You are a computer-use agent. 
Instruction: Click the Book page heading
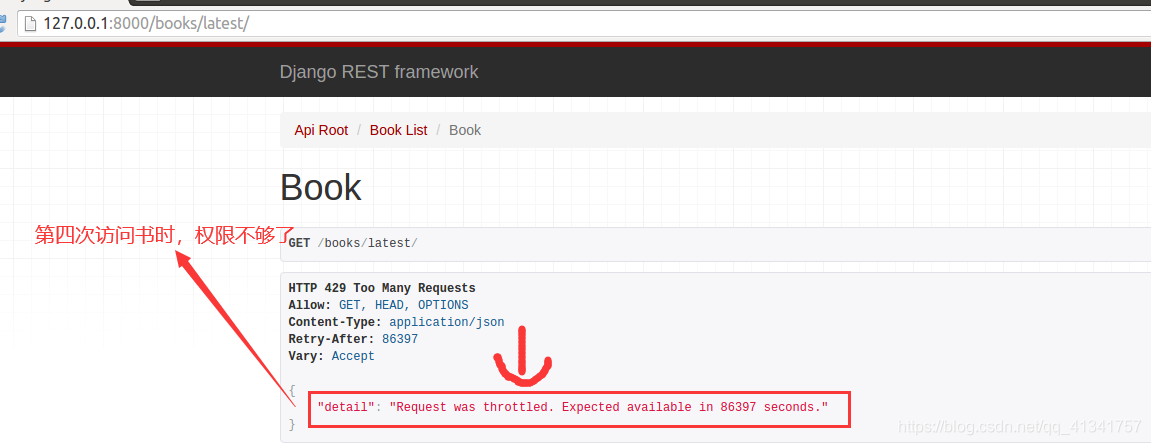(321, 187)
